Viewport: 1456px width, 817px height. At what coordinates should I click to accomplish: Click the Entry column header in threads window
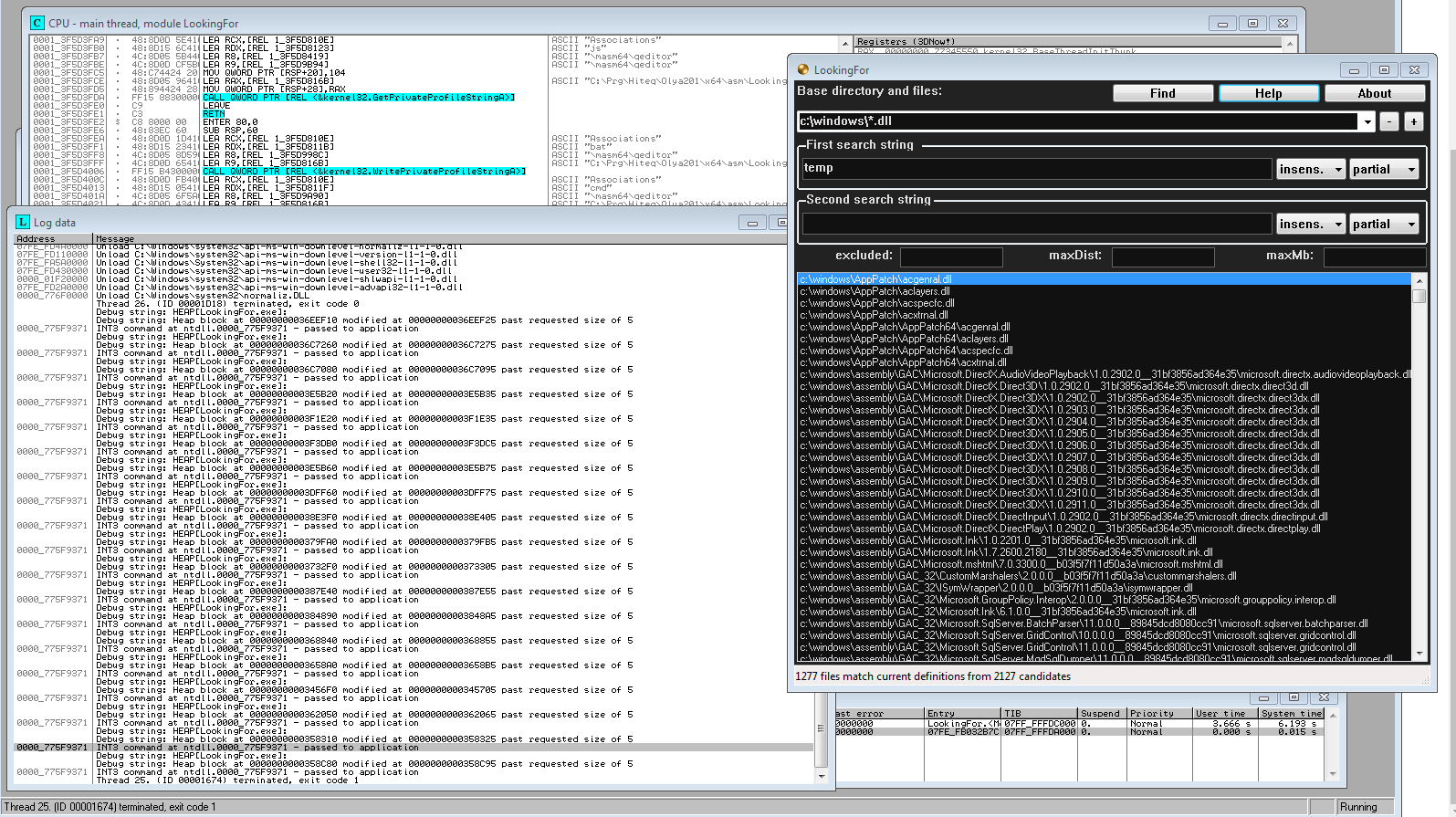tap(963, 714)
